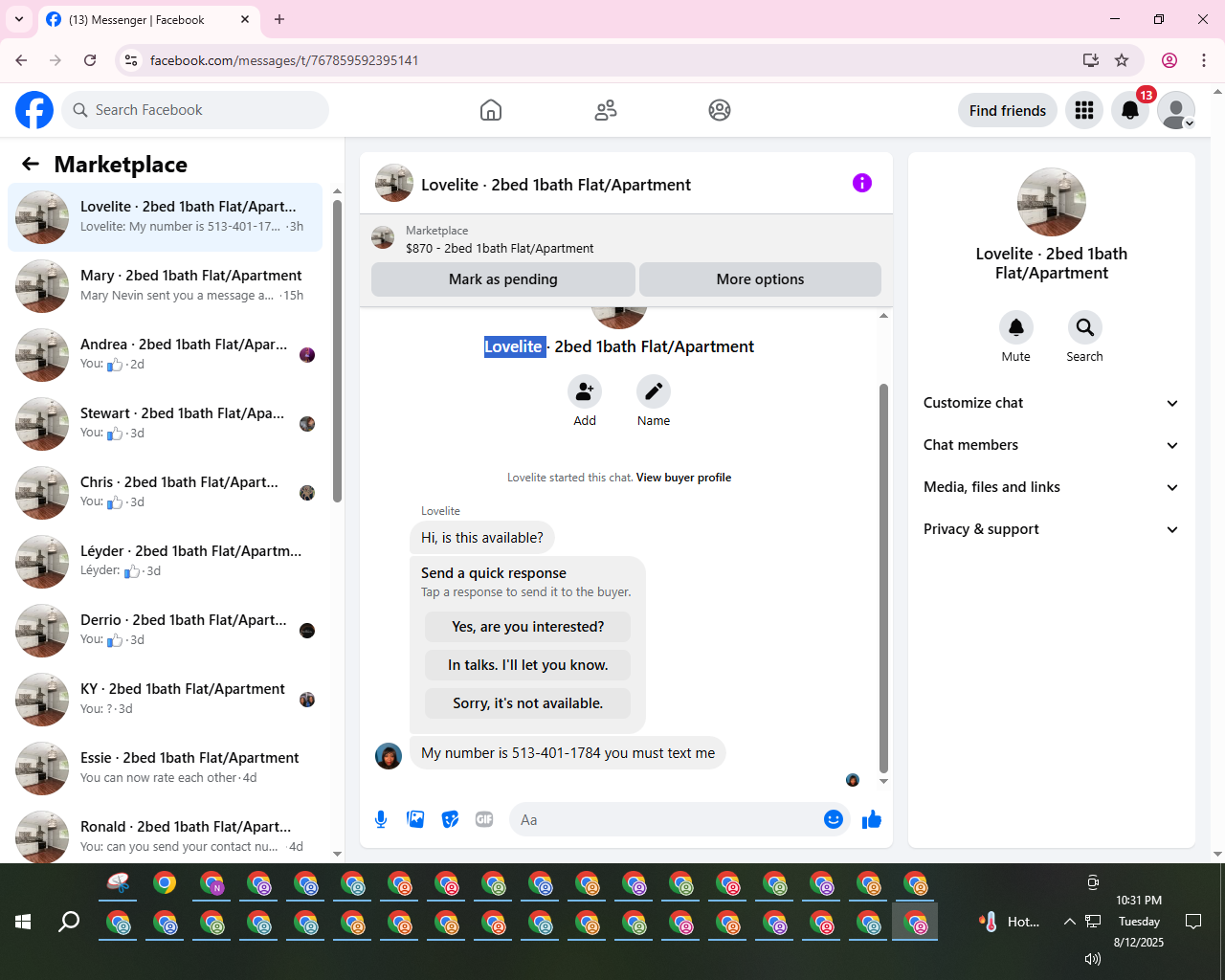Choose a GIF icon
The image size is (1225, 980).
click(x=484, y=819)
